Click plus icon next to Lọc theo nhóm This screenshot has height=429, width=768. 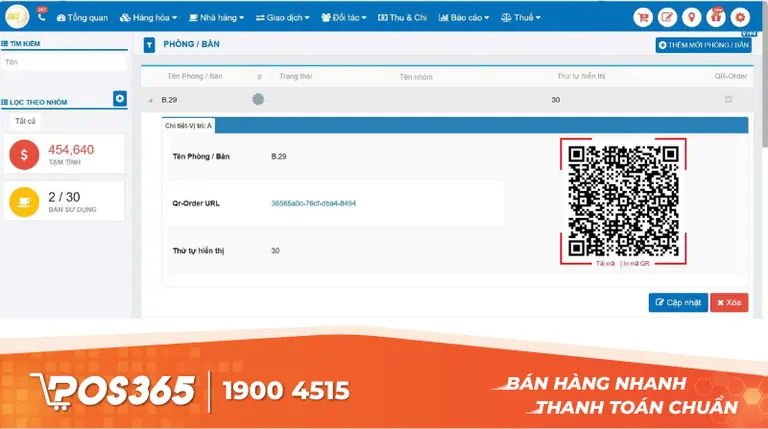click(120, 98)
